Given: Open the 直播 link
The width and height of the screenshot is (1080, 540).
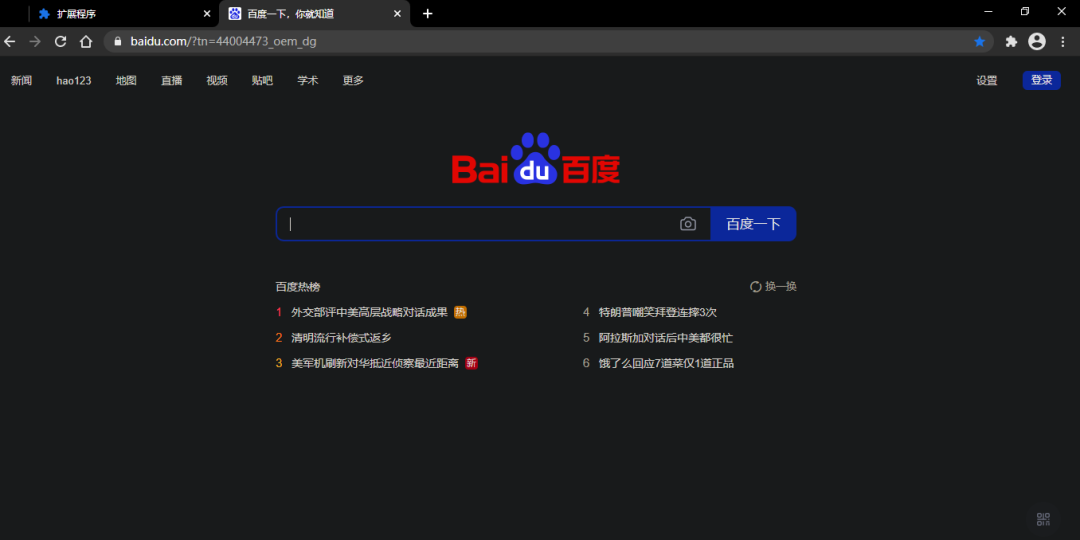Looking at the screenshot, I should (172, 81).
